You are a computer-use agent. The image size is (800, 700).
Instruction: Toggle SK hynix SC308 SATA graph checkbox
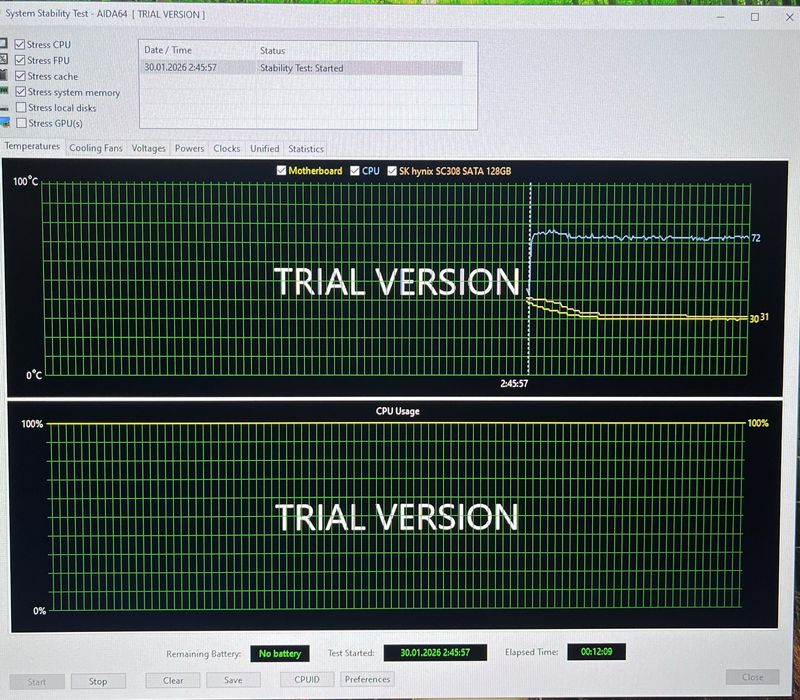click(392, 171)
